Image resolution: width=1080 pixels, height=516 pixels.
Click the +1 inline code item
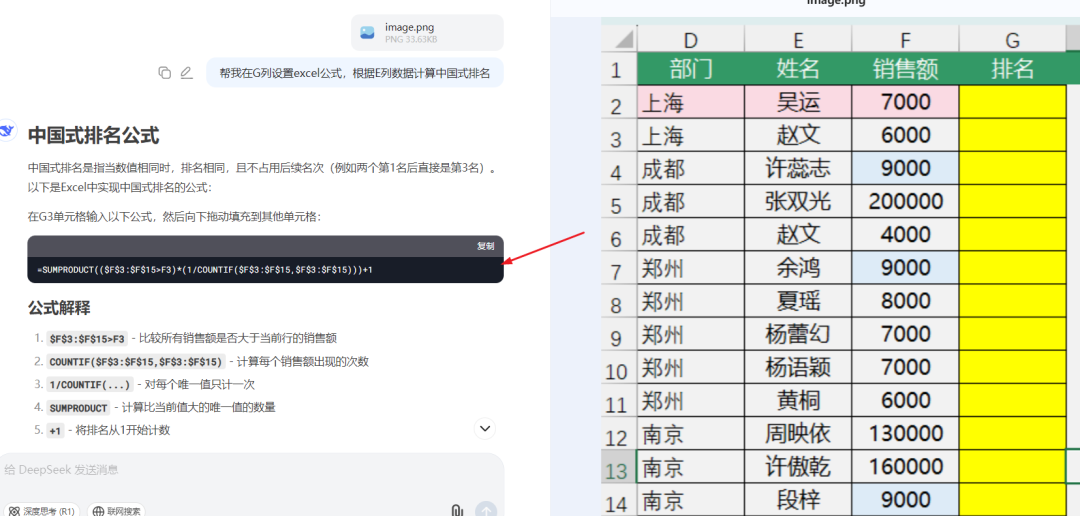click(x=55, y=430)
